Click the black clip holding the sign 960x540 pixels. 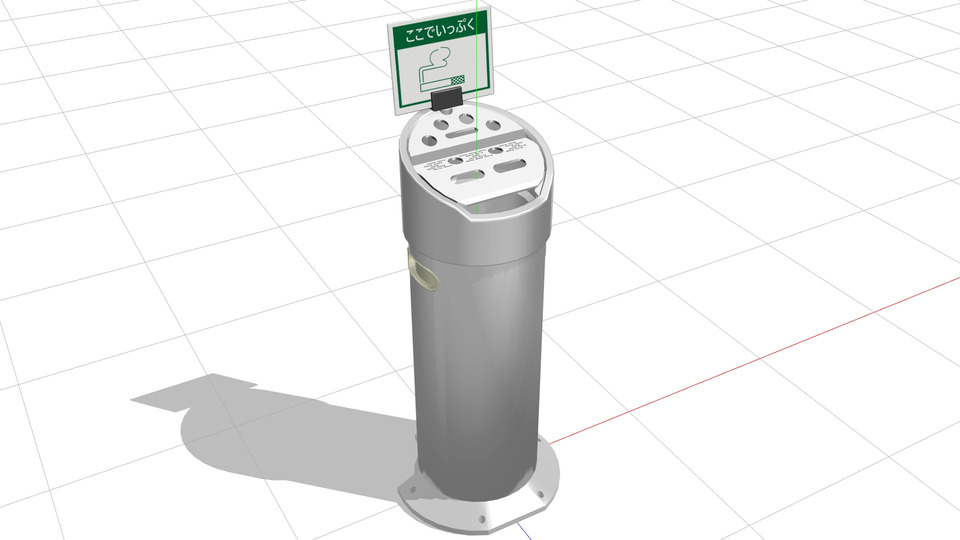(x=446, y=97)
